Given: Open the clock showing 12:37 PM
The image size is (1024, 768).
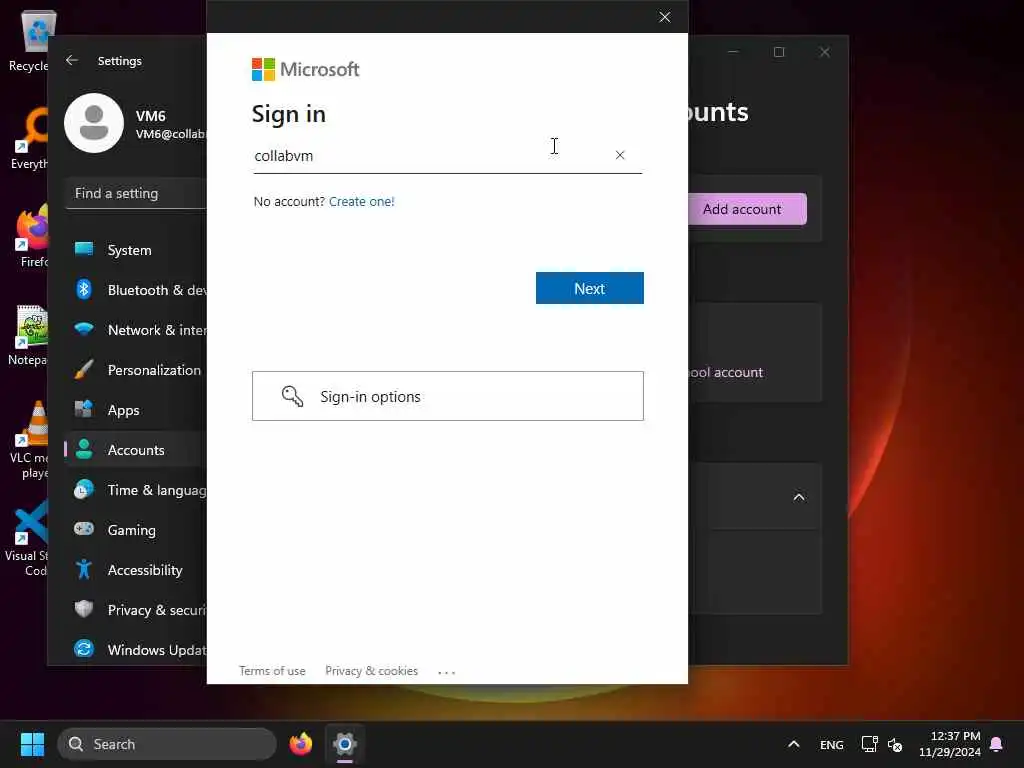Looking at the screenshot, I should (x=950, y=744).
